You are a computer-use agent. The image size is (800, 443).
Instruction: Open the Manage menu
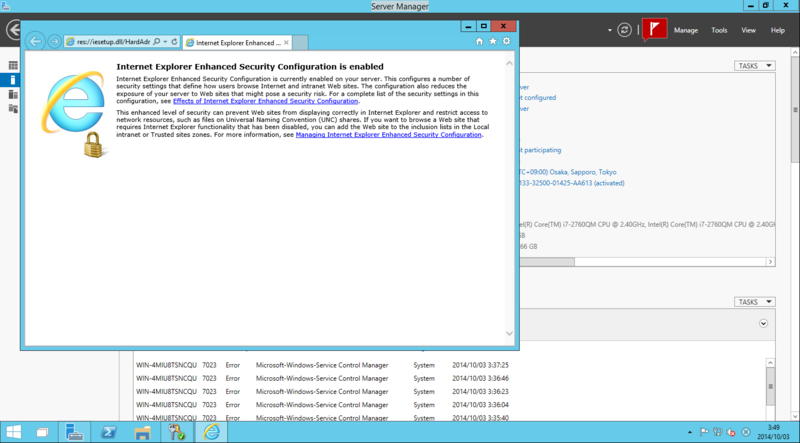coord(686,30)
